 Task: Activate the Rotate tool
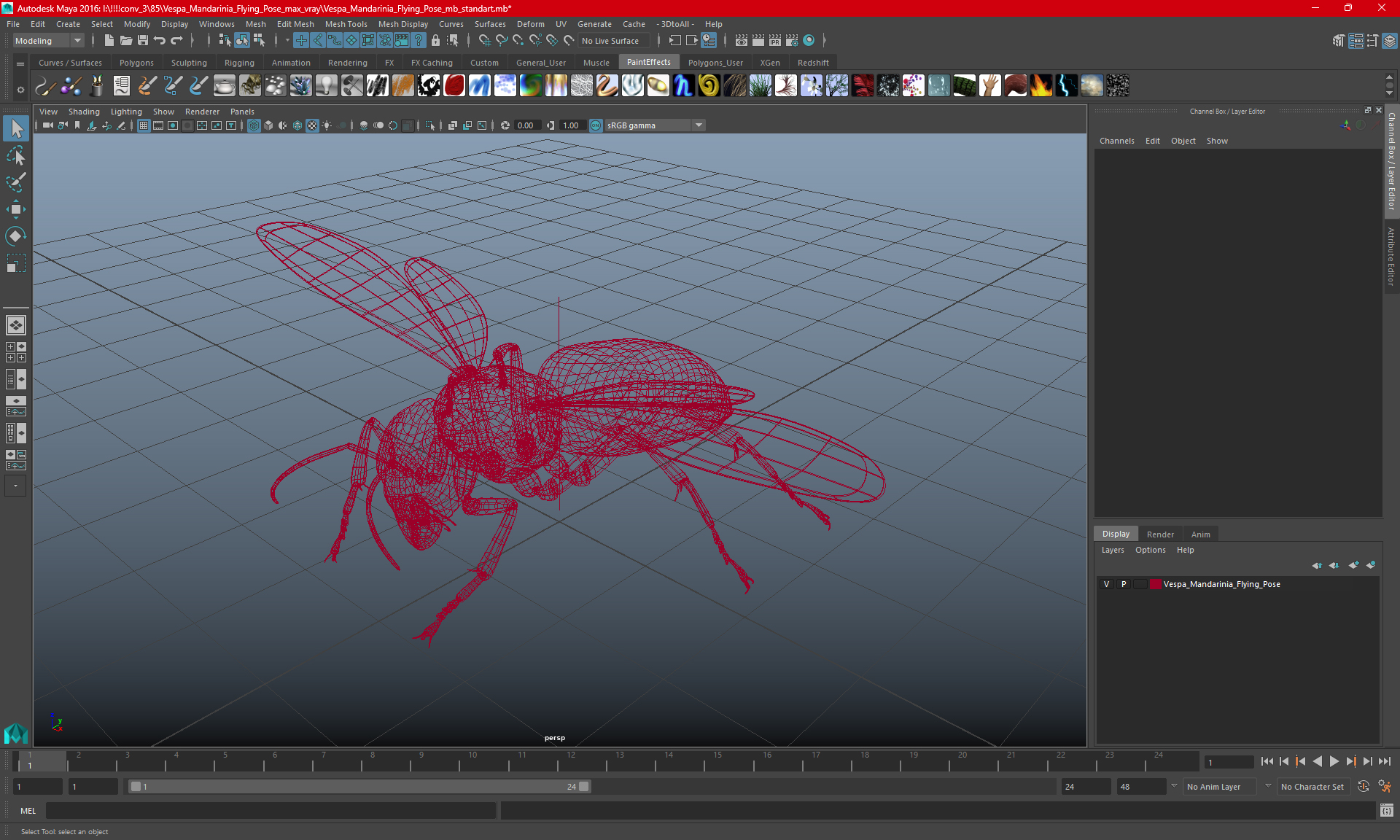click(15, 236)
